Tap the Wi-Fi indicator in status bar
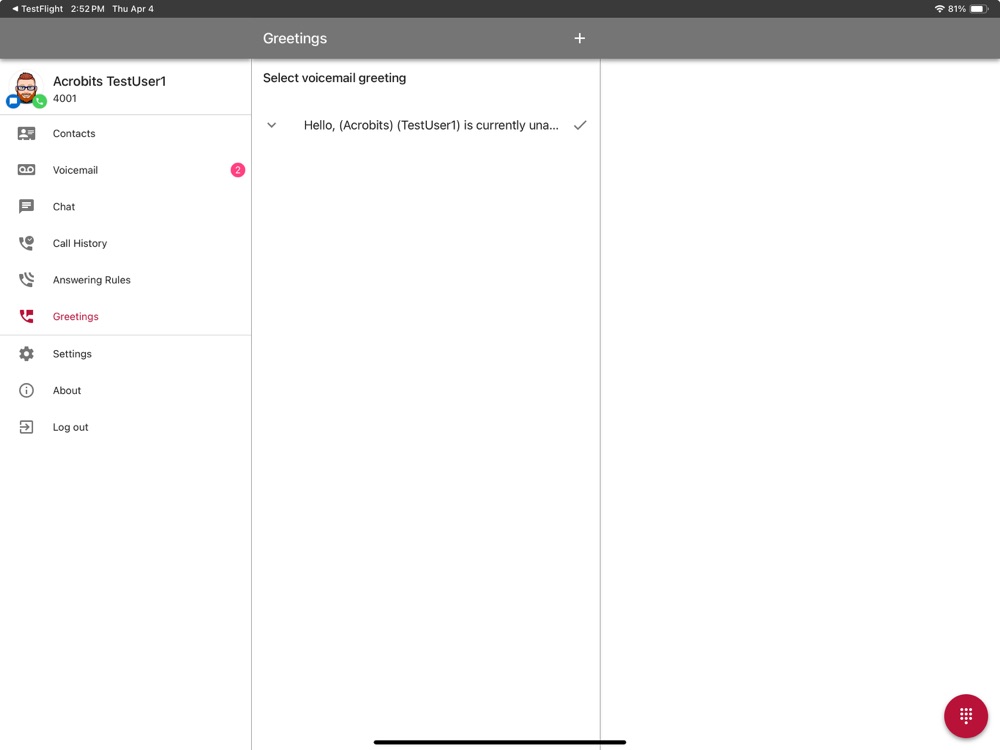Viewport: 1000px width, 750px height. pos(939,9)
